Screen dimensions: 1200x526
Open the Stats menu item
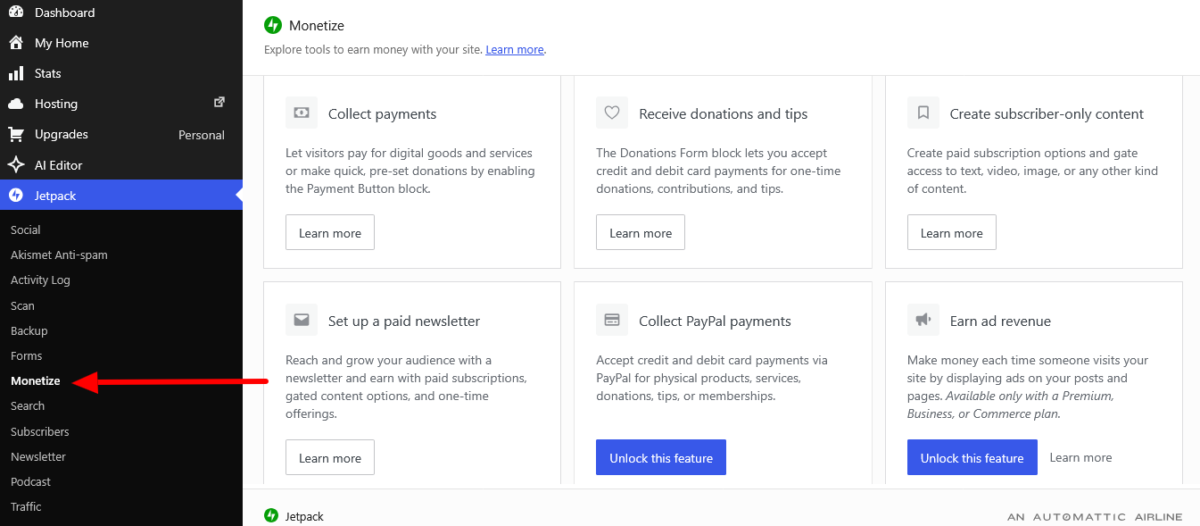coord(121,73)
